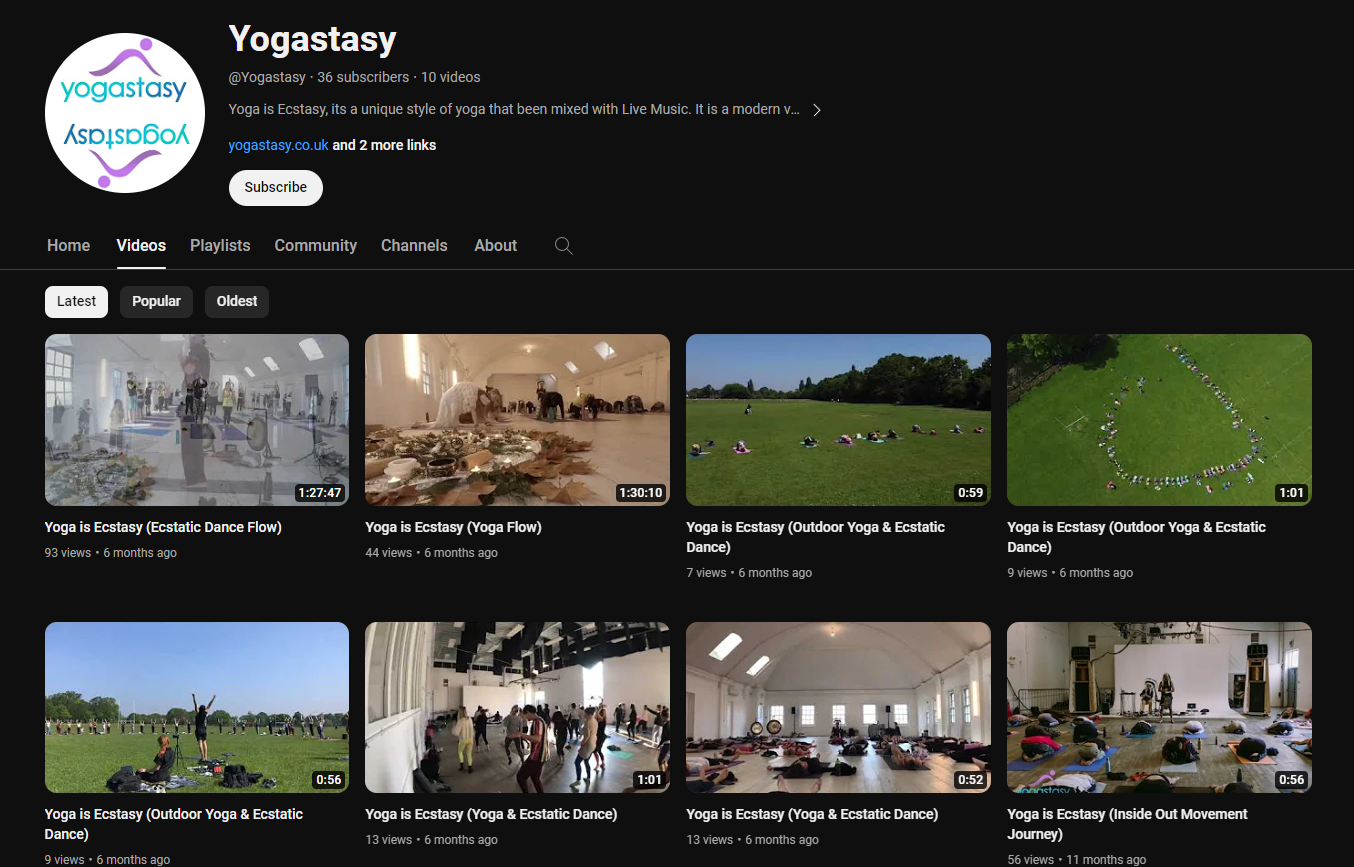Image resolution: width=1354 pixels, height=867 pixels.
Task: Show the 'and 2 more links' list
Action: [x=384, y=145]
